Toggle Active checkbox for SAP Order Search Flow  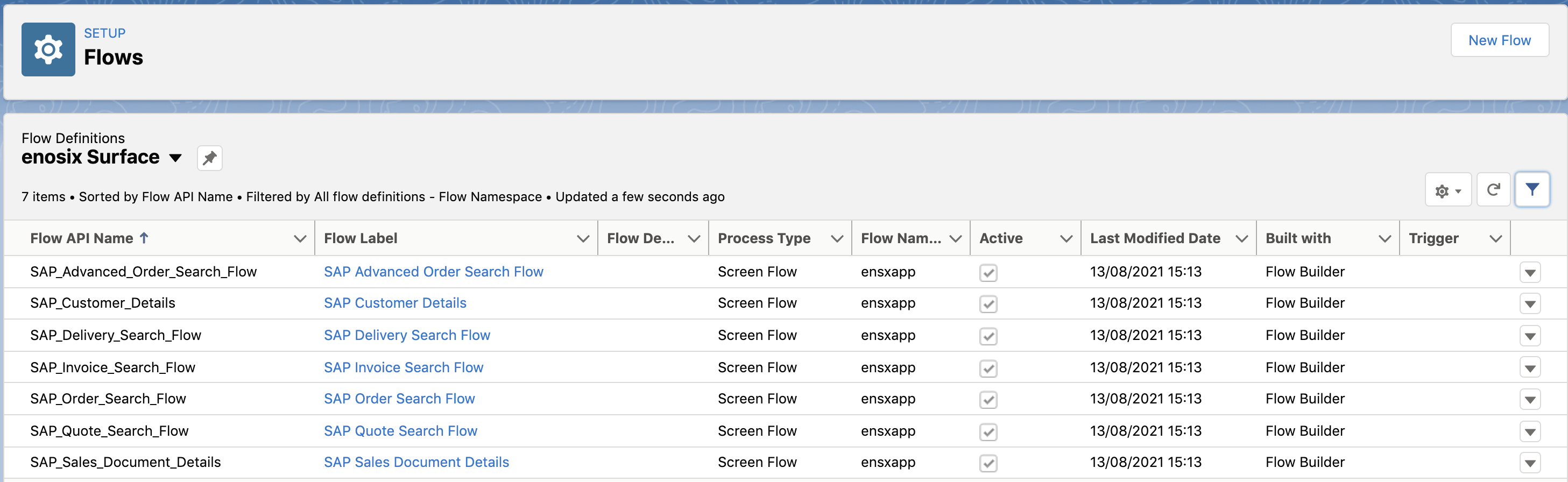click(x=988, y=400)
